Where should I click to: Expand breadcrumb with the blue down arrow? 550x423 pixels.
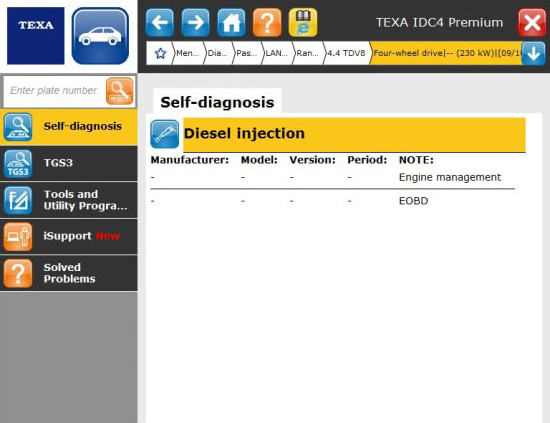pos(534,53)
